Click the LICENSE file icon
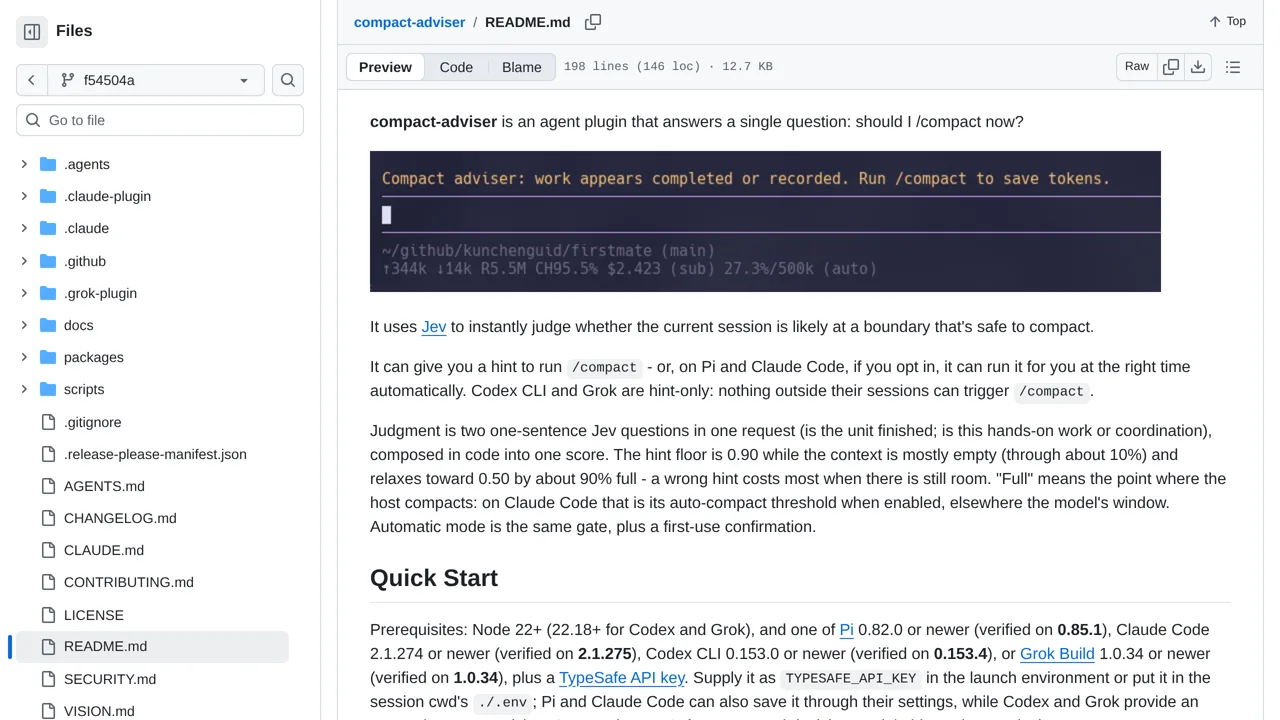The image size is (1280, 720). [48, 615]
